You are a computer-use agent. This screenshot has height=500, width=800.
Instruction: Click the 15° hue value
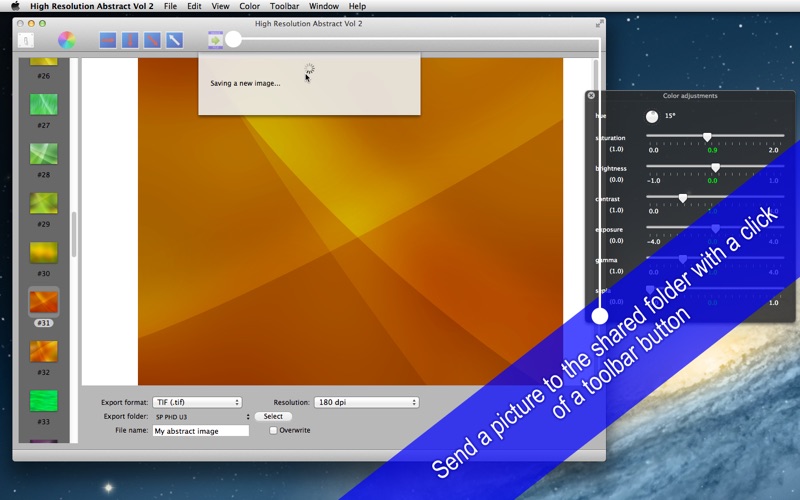[670, 116]
